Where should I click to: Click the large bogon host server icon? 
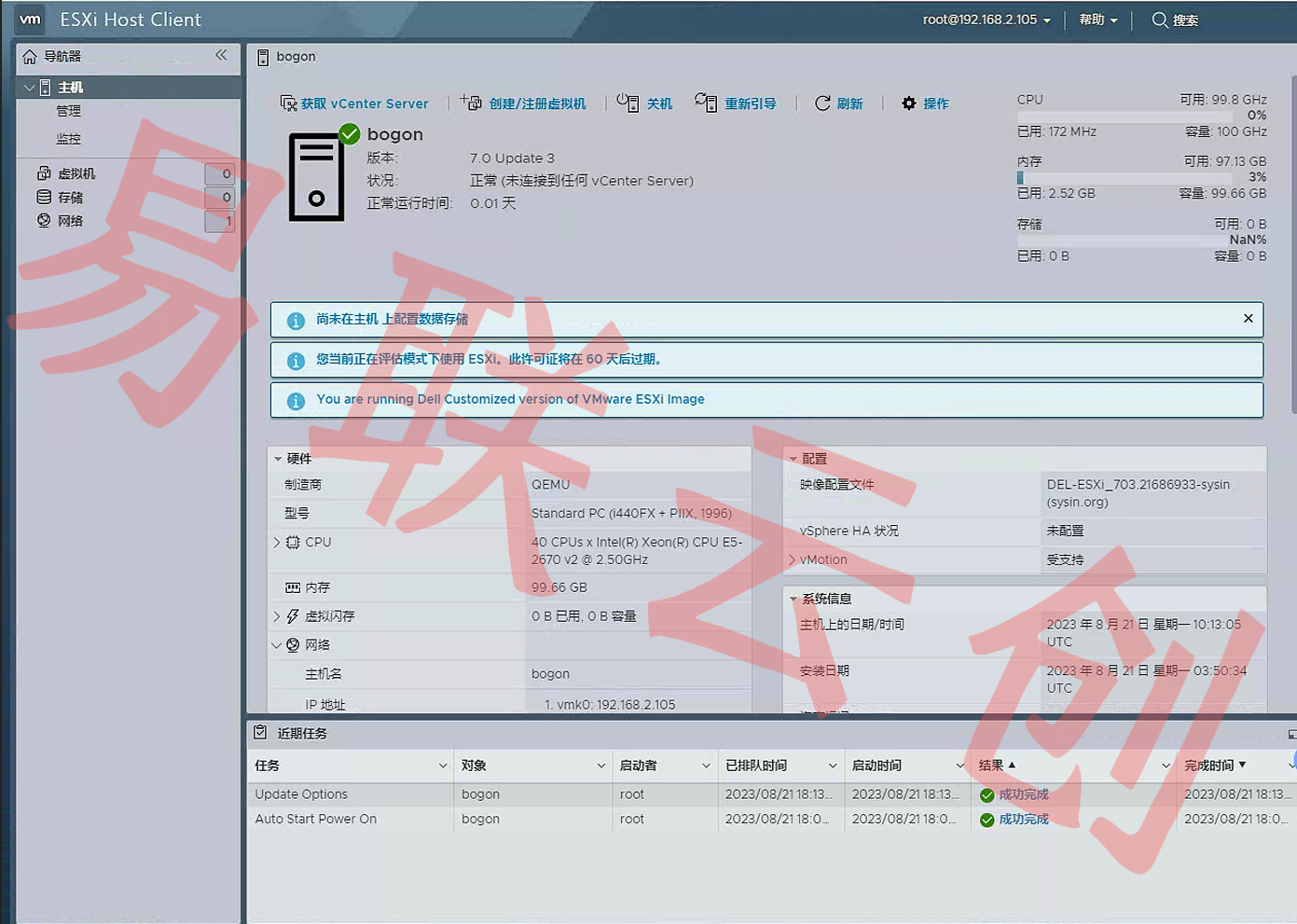point(317,177)
